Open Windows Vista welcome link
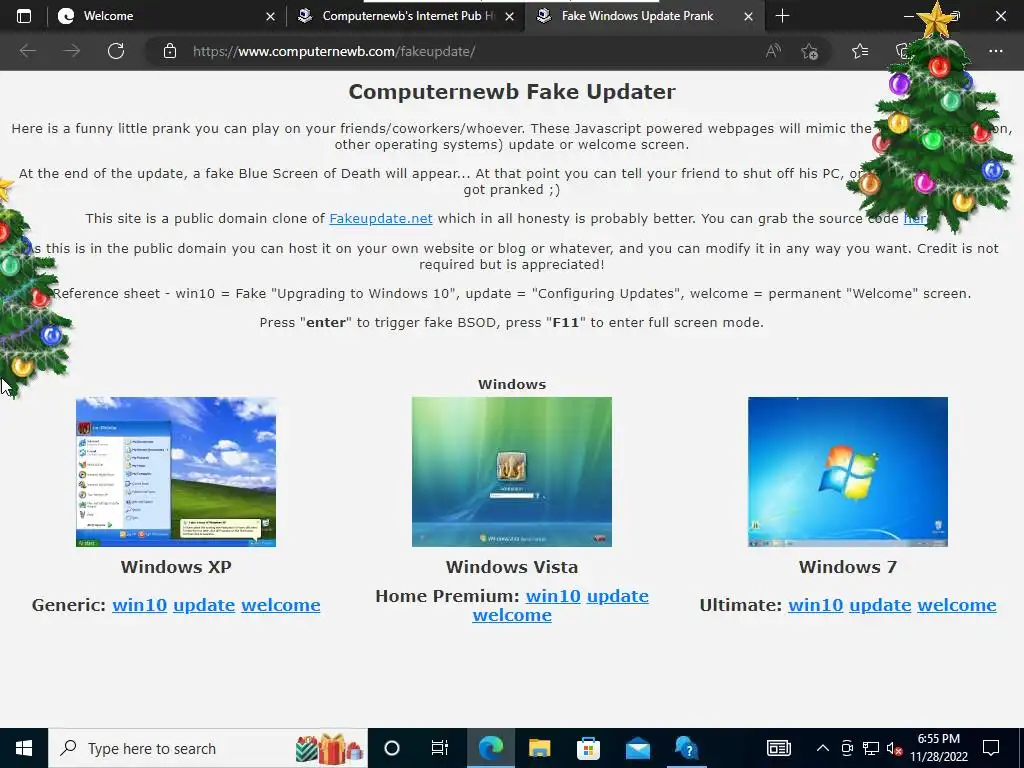 [512, 615]
